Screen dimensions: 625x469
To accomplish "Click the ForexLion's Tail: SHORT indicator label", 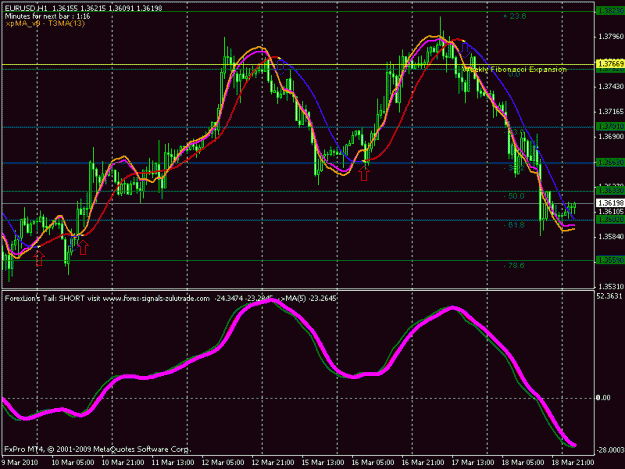I will pyautogui.click(x=45, y=298).
